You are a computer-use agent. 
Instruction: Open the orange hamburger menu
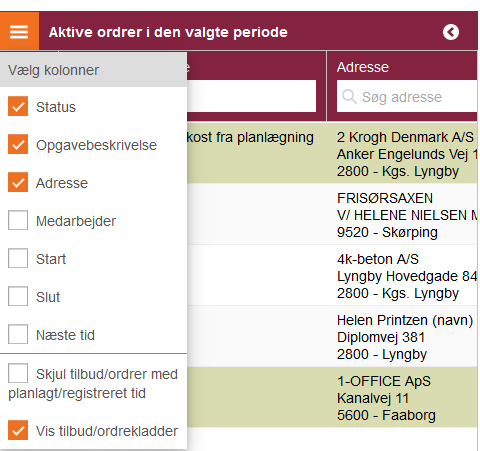[19, 31]
